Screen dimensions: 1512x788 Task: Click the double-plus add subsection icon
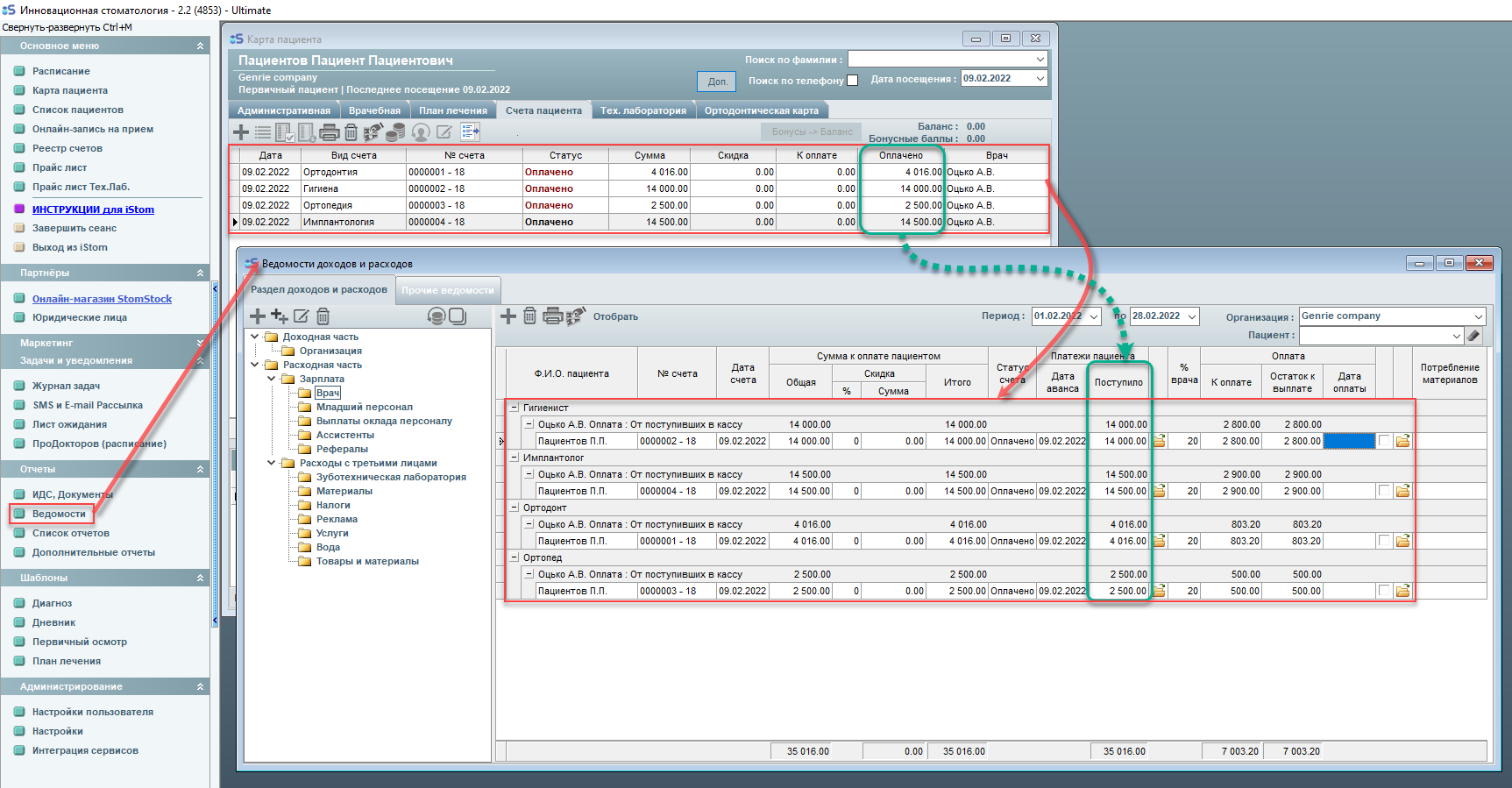[x=280, y=316]
